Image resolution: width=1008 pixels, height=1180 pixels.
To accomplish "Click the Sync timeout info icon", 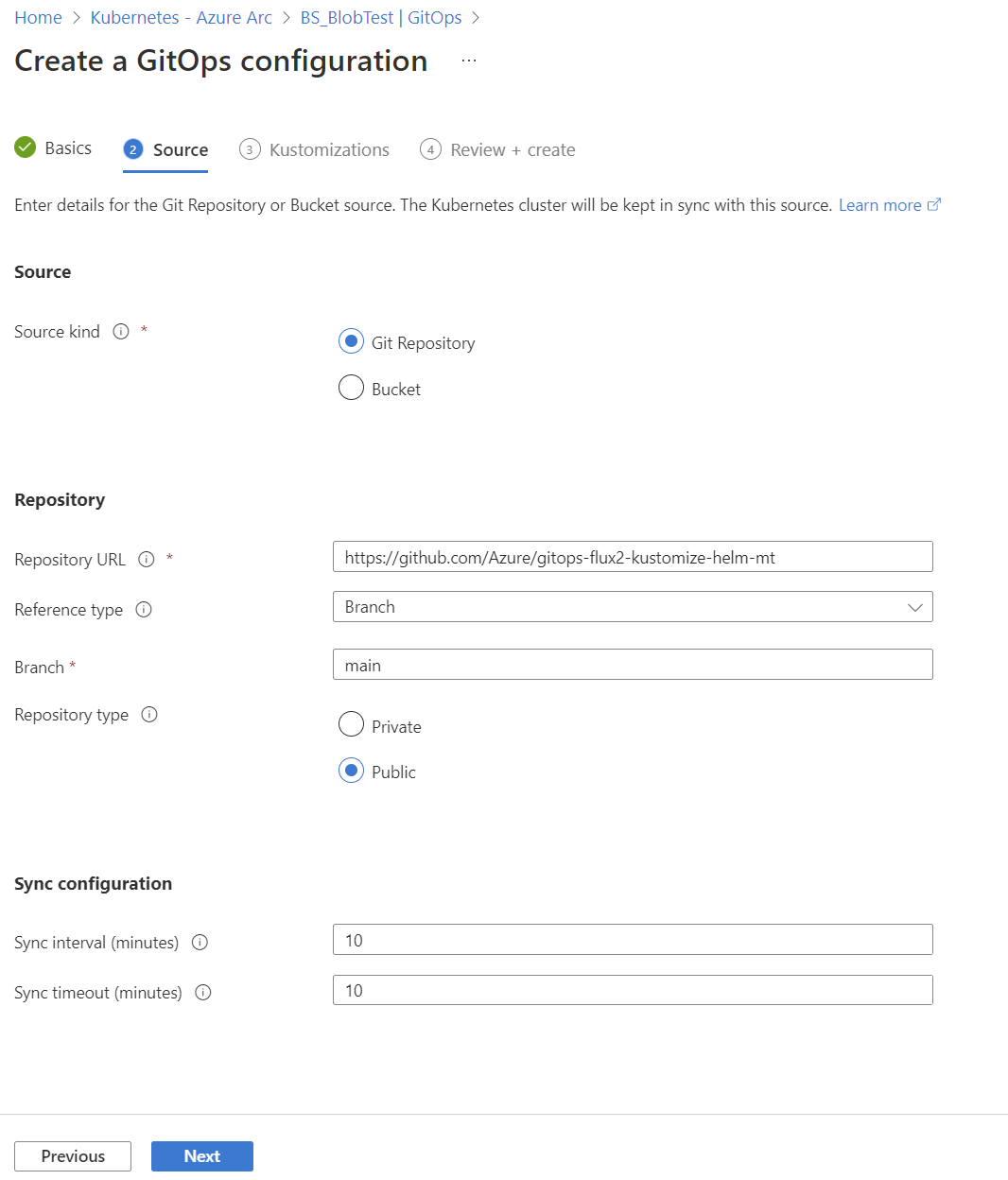I will coord(202,992).
